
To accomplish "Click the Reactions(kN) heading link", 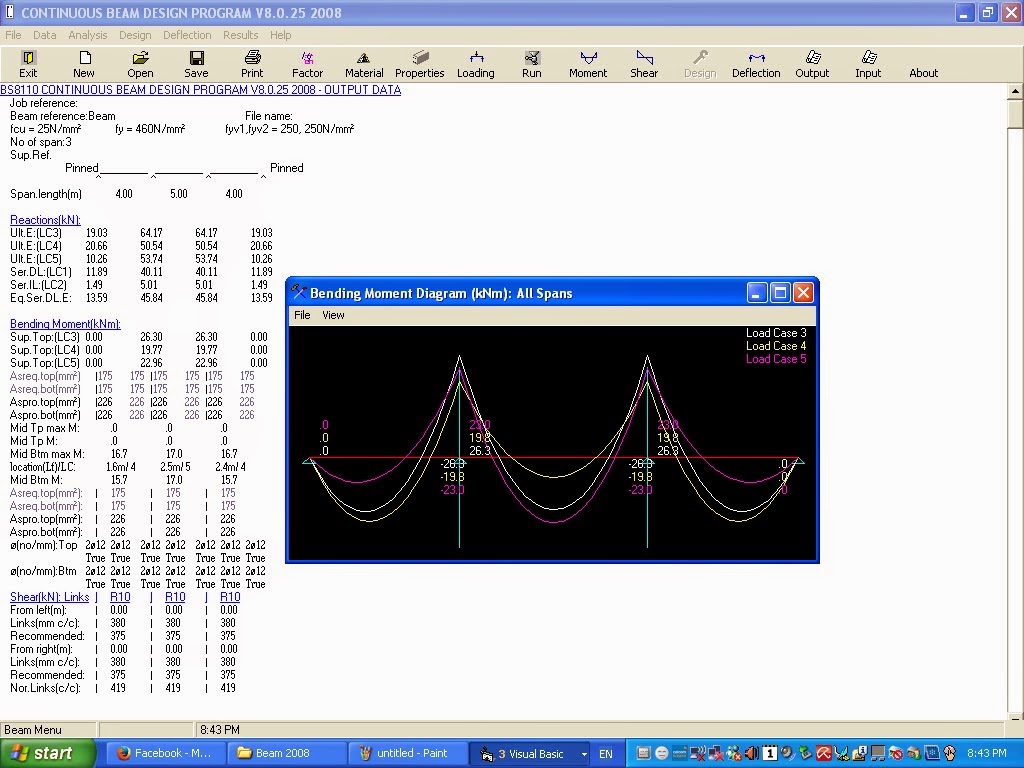I will [x=45, y=220].
